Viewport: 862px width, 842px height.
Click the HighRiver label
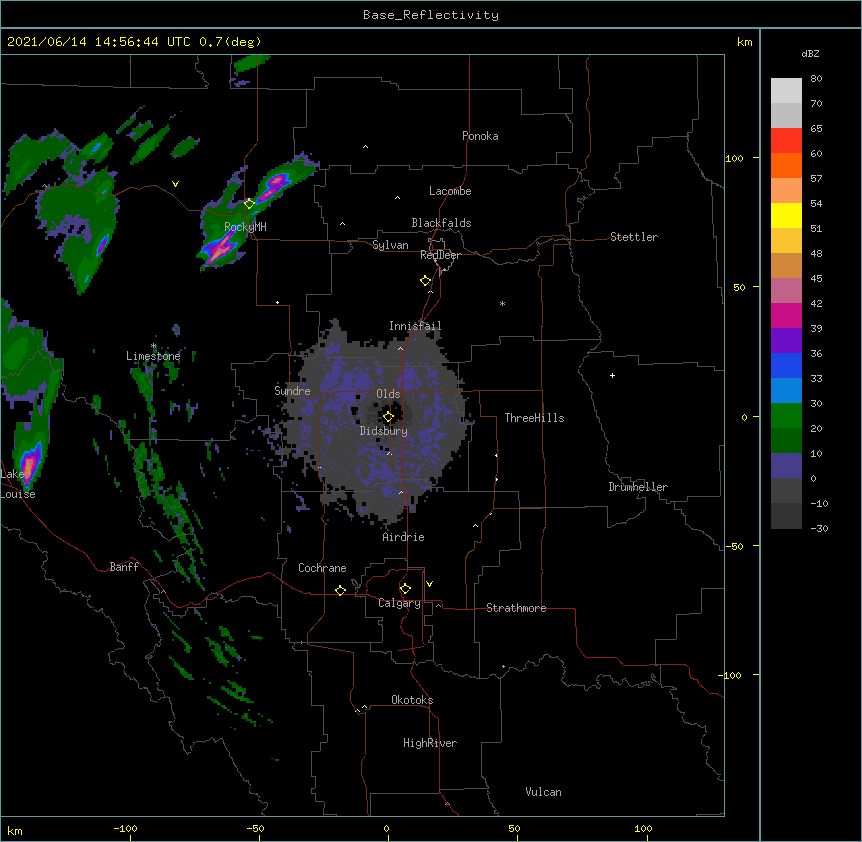tap(430, 743)
